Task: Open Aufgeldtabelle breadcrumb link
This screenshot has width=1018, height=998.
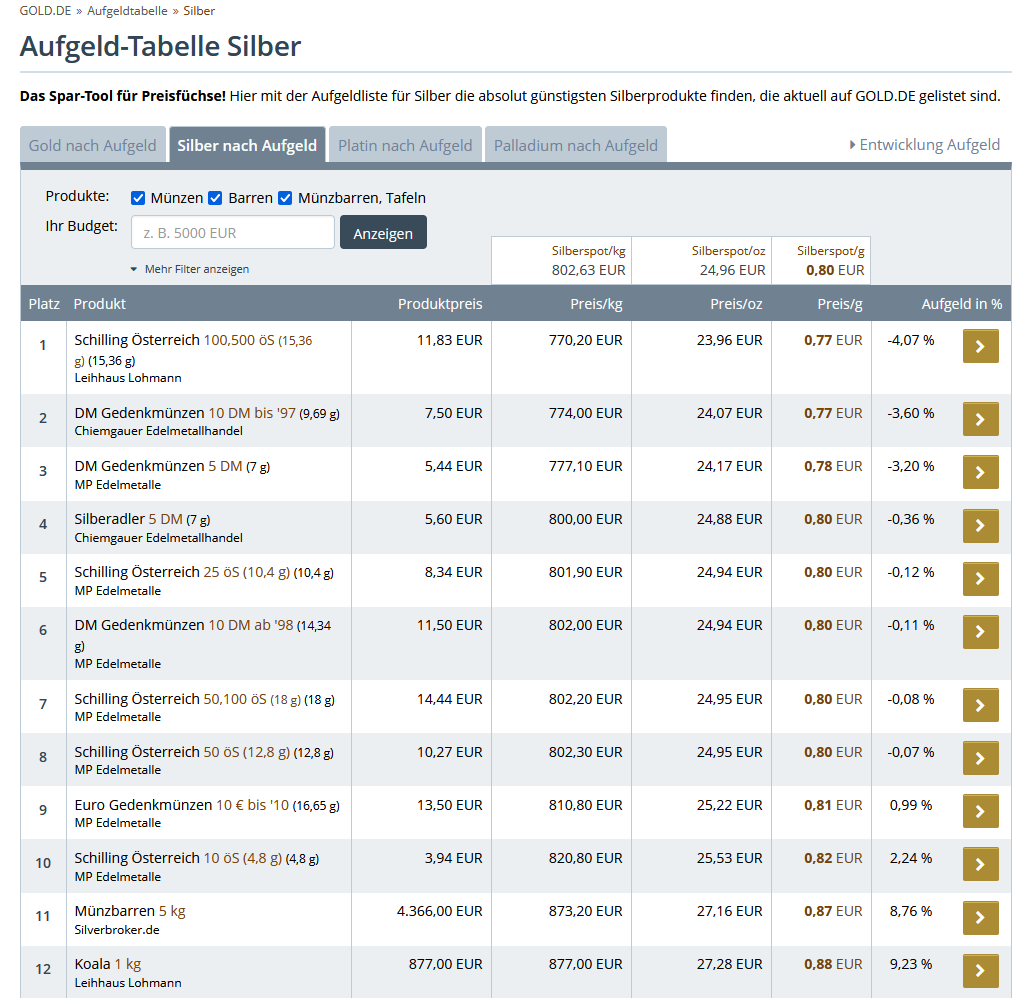Action: tap(127, 11)
